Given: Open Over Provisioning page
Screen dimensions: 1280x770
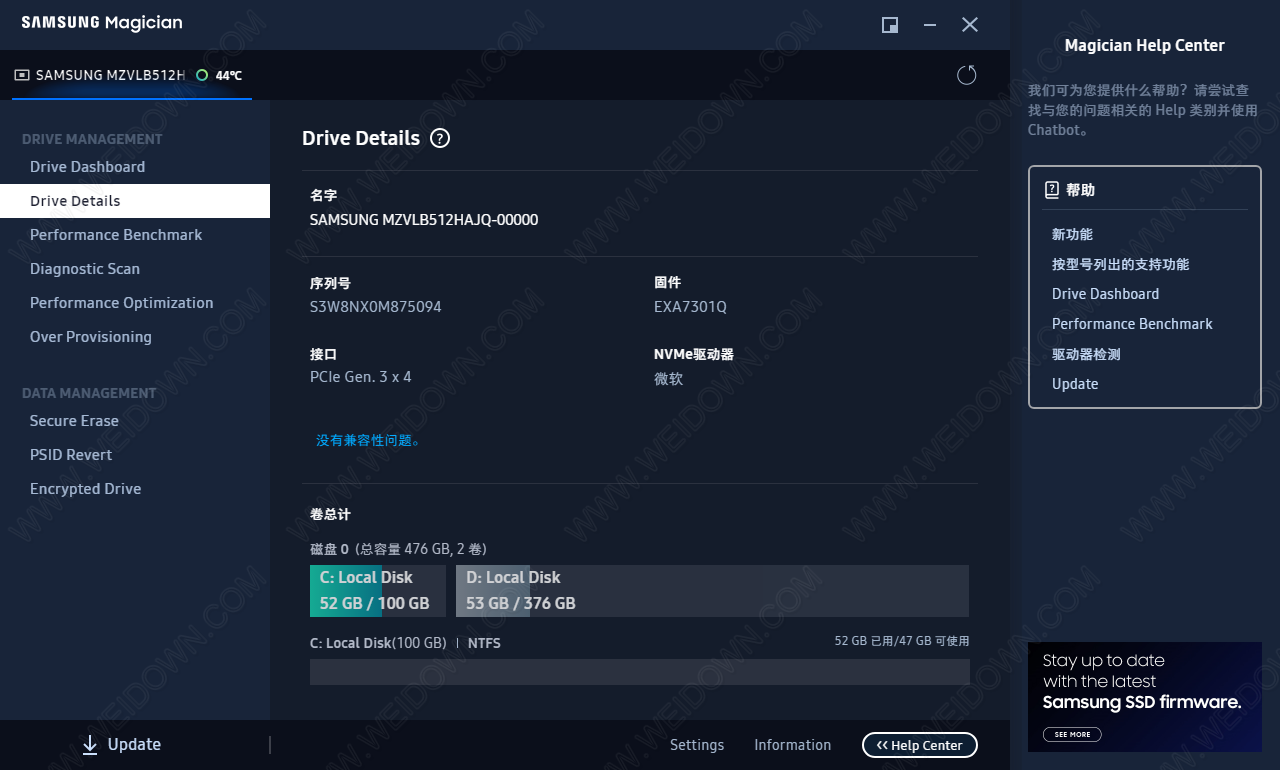Looking at the screenshot, I should tap(91, 337).
